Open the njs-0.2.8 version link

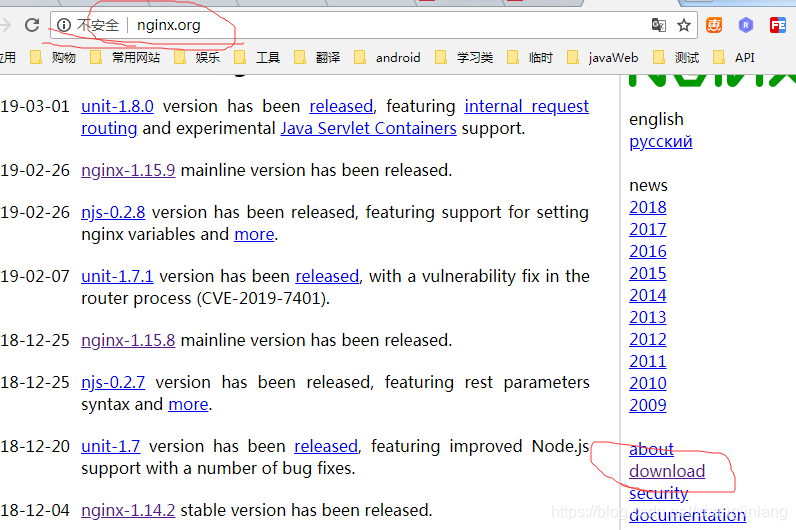[113, 212]
